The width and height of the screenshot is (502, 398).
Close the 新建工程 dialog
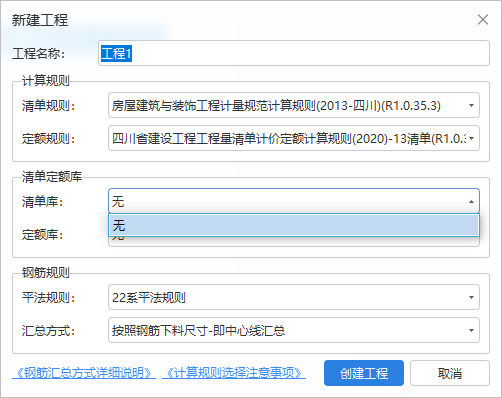[483, 20]
